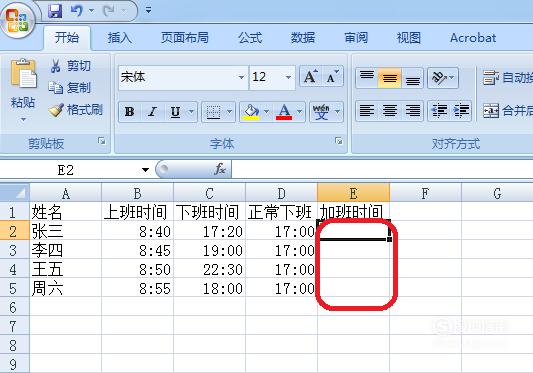Align cell text left

pos(367,111)
